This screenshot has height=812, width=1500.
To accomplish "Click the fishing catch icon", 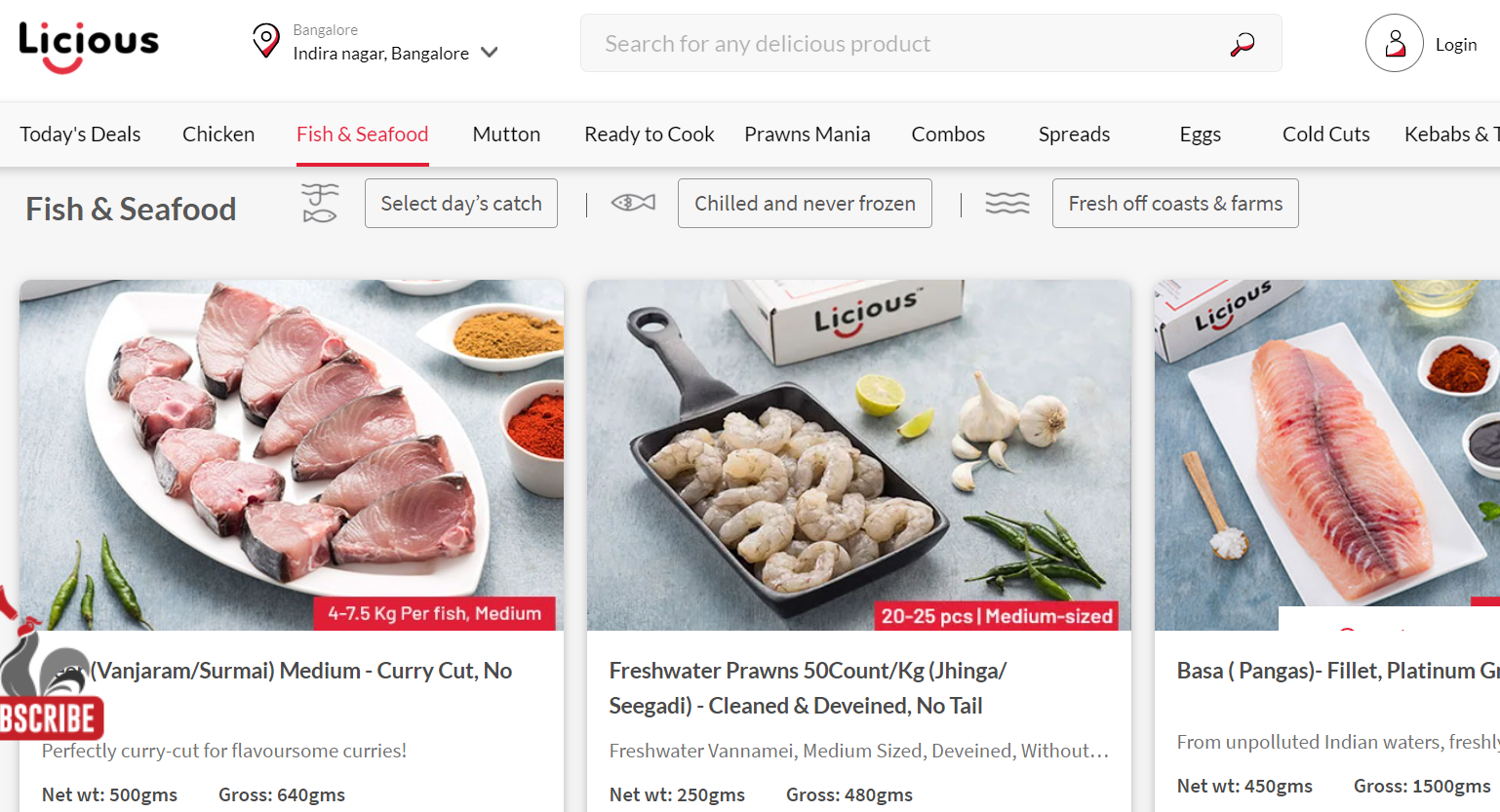I will click(x=320, y=203).
